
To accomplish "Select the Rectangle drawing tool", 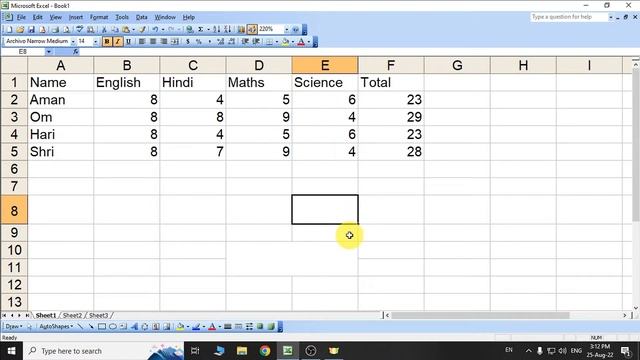I will (x=102, y=327).
